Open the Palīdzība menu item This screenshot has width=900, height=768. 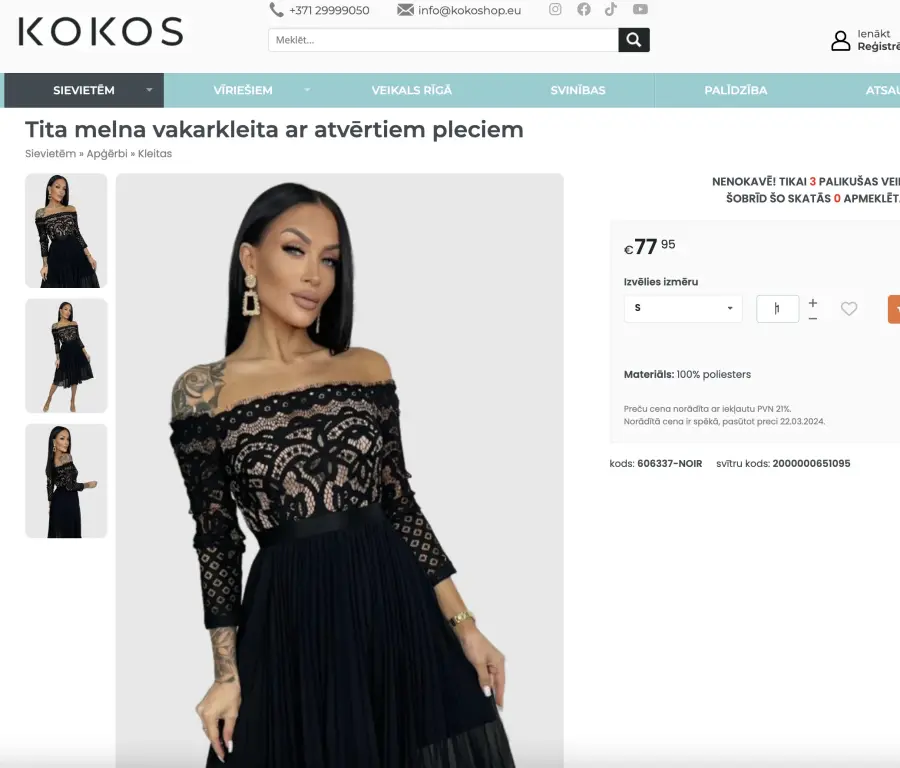click(735, 90)
